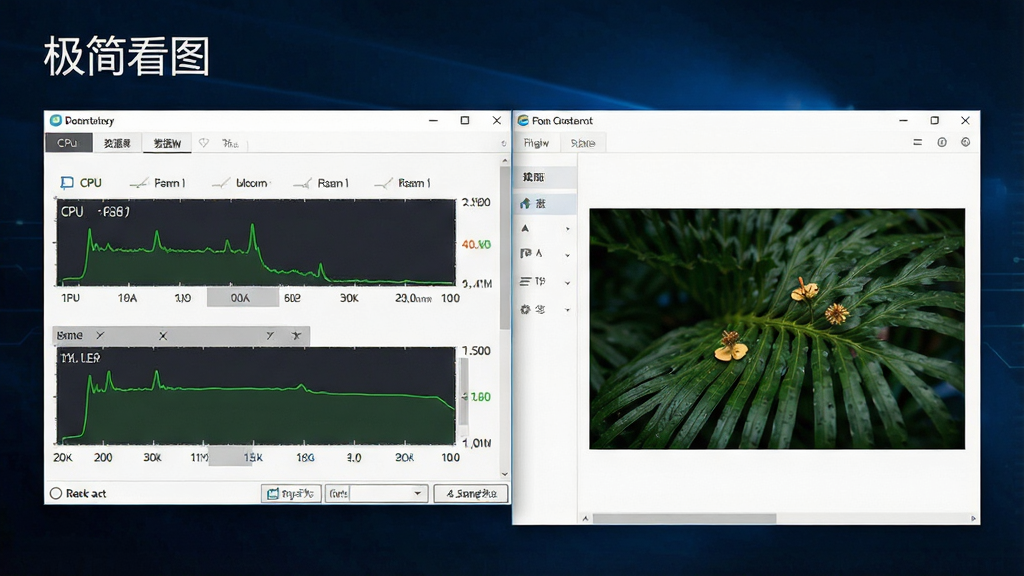The image size is (1024, 576).
Task: Click the gear icon in the image viewer sidebar
Action: click(x=525, y=310)
